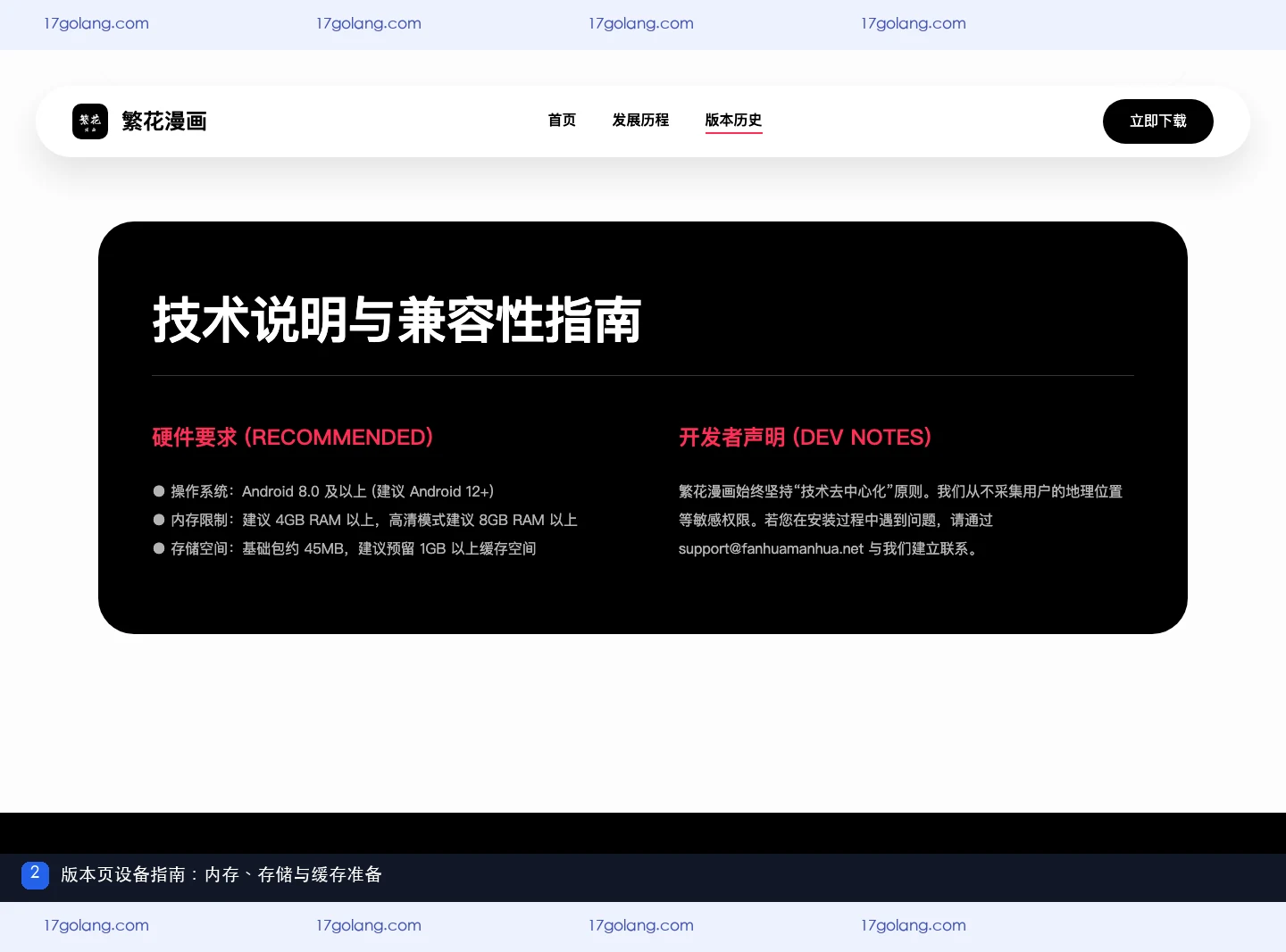The image size is (1286, 952).
Task: Open the 首页 nav item
Action: coord(562,120)
